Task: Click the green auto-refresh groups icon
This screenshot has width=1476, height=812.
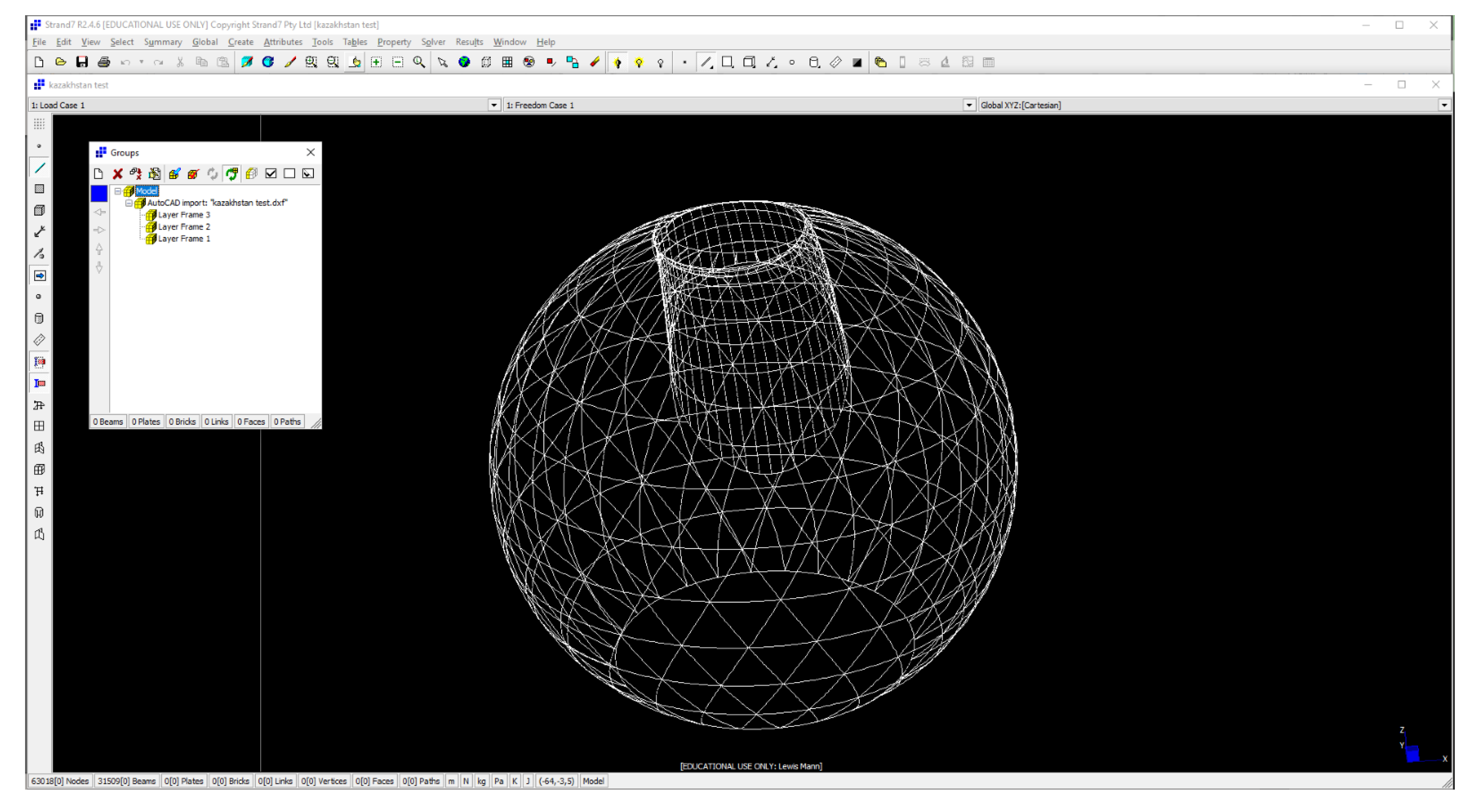Action: (x=231, y=174)
